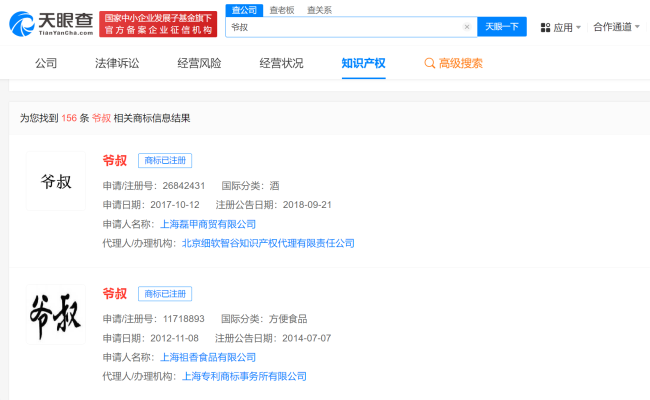The image size is (650, 400).
Task: Open the 应用 dropdown menu
Action: tap(567, 27)
